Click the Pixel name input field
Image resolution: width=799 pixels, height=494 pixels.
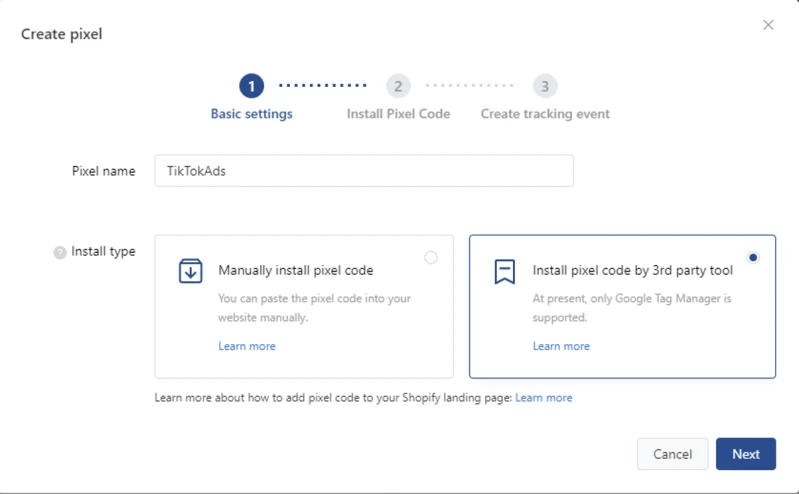coord(364,171)
